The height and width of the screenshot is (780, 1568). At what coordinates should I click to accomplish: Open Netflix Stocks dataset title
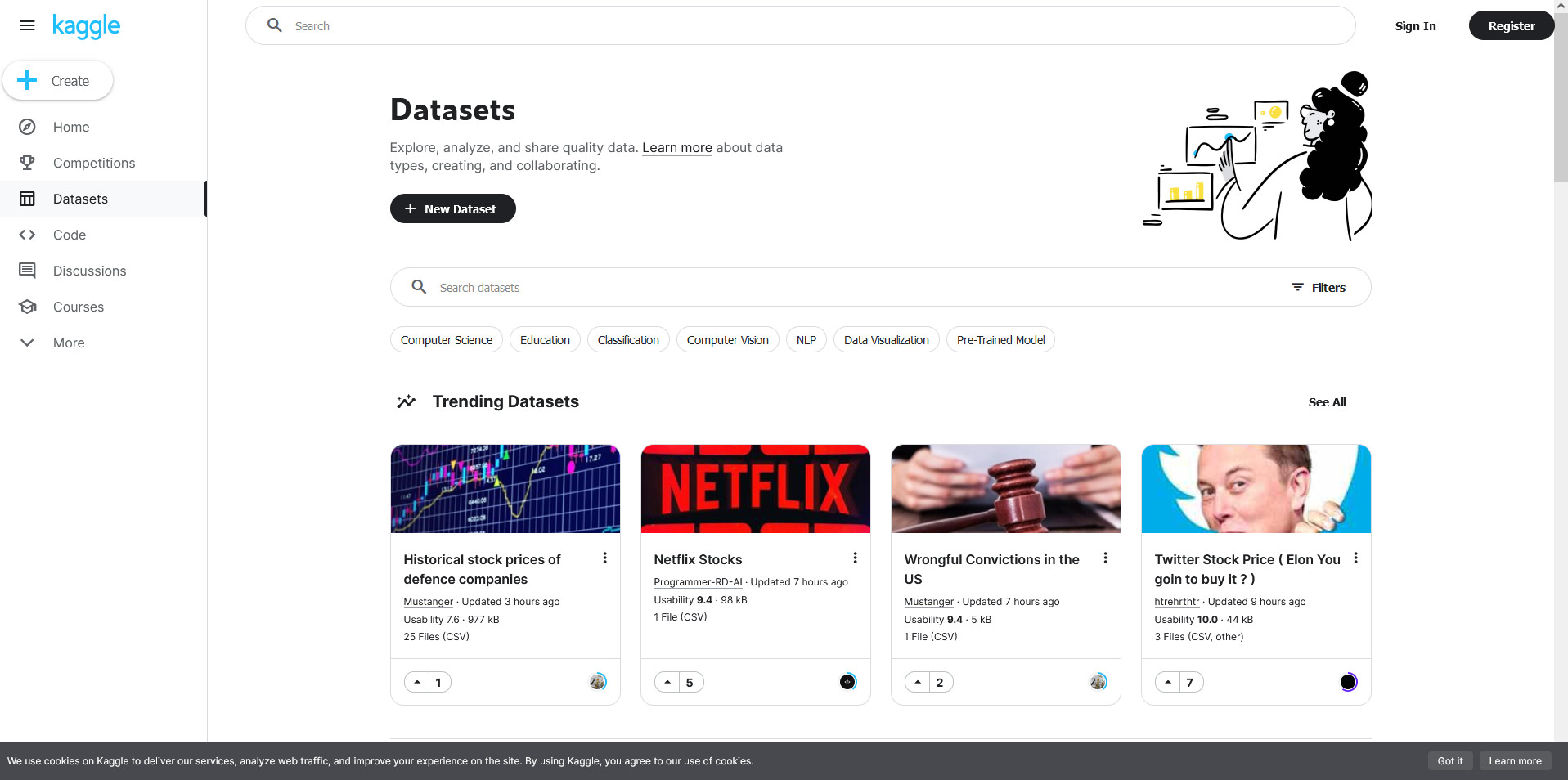pos(698,559)
